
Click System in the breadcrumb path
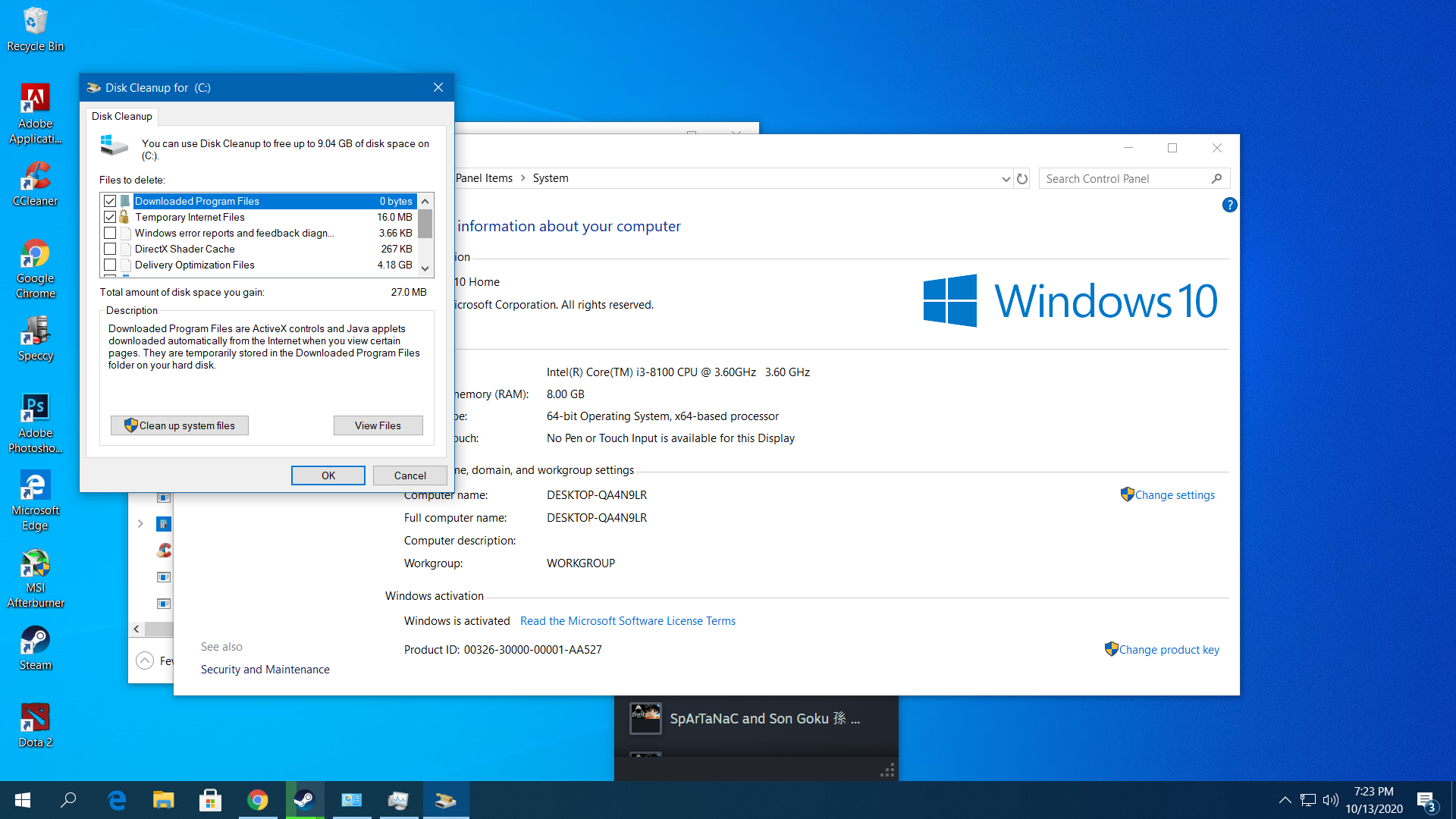coord(551,178)
